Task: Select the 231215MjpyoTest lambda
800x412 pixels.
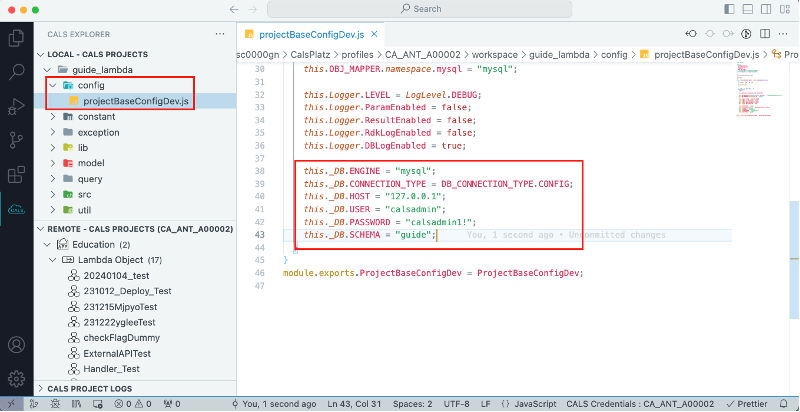Action: point(120,307)
